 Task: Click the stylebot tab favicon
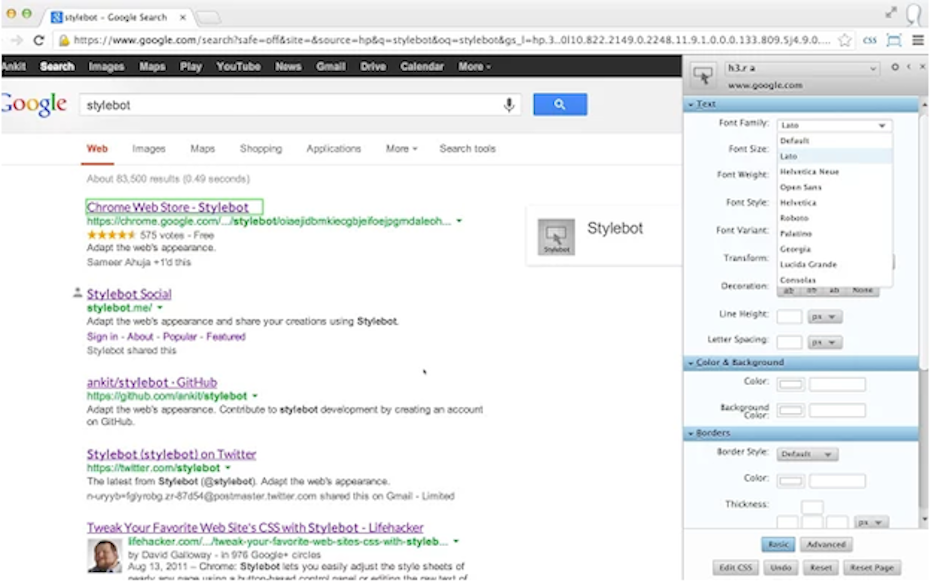(56, 17)
